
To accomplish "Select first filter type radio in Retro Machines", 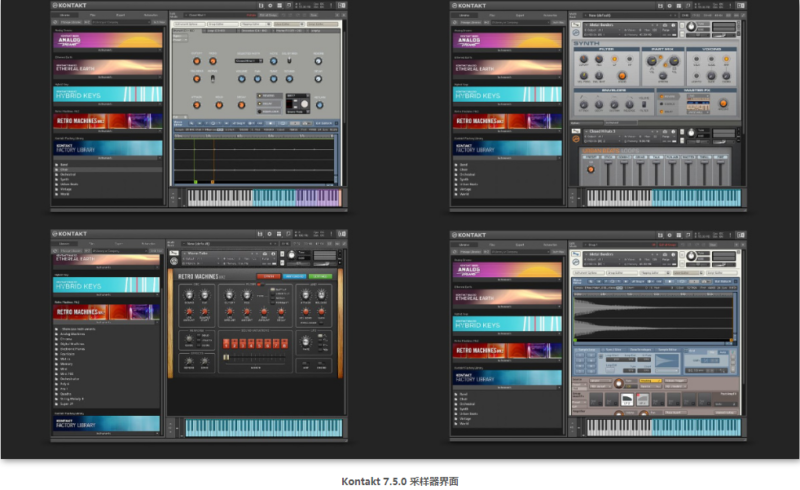I will [x=272, y=289].
